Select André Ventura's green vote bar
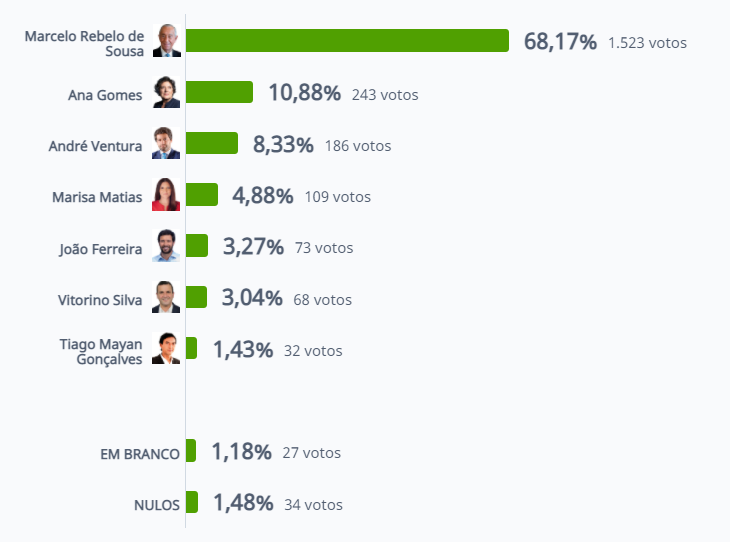Image resolution: width=730 pixels, height=543 pixels. pos(212,143)
